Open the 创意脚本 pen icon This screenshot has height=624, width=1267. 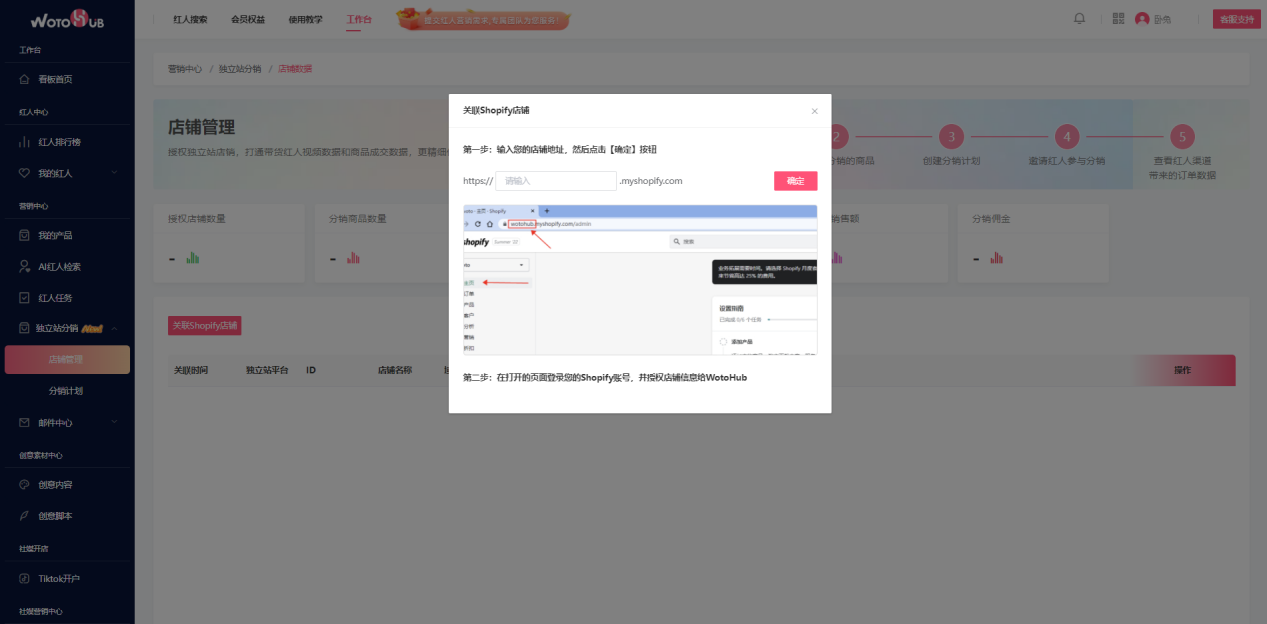[x=25, y=516]
